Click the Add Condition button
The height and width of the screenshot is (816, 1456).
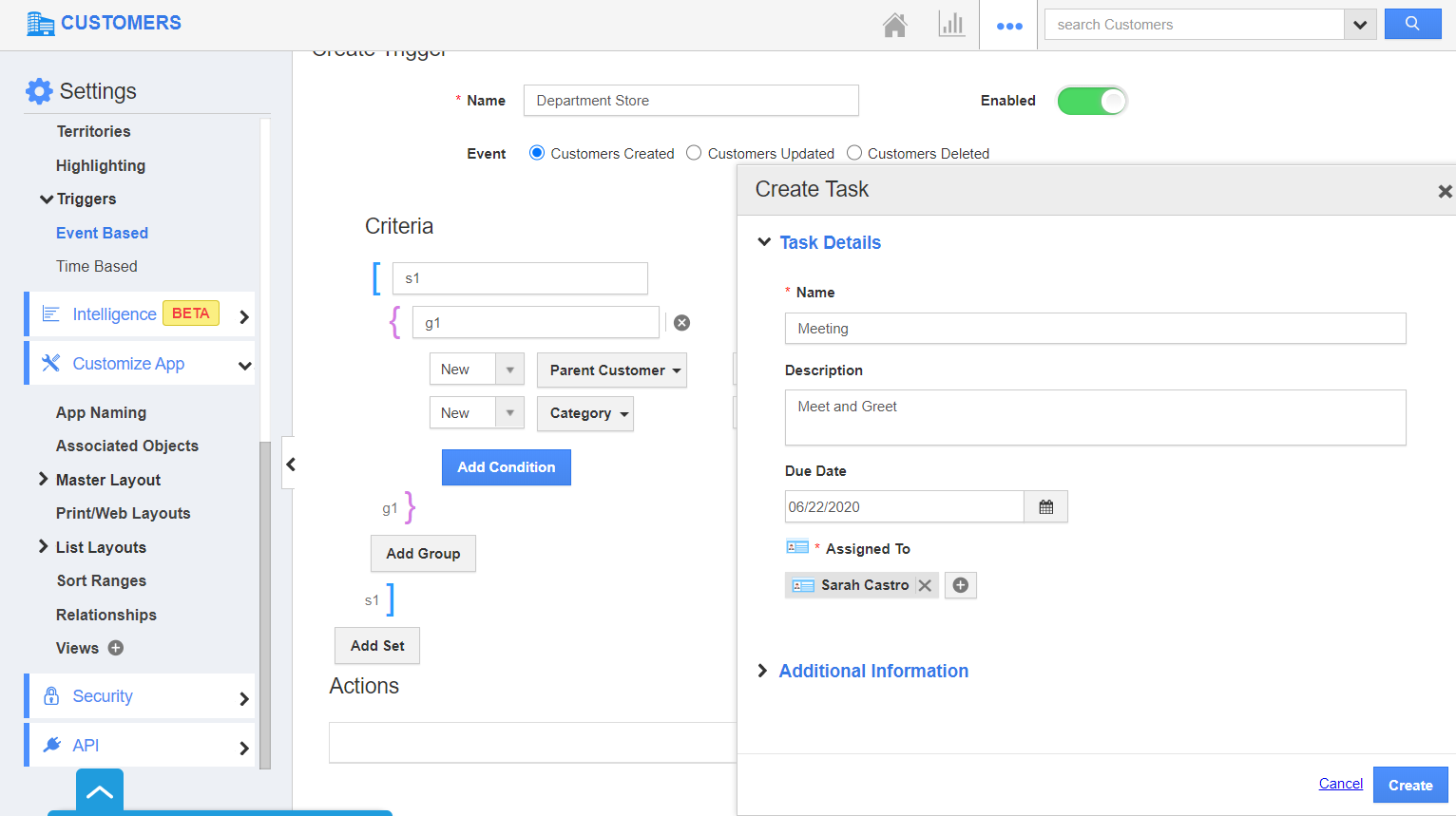pyautogui.click(x=506, y=467)
